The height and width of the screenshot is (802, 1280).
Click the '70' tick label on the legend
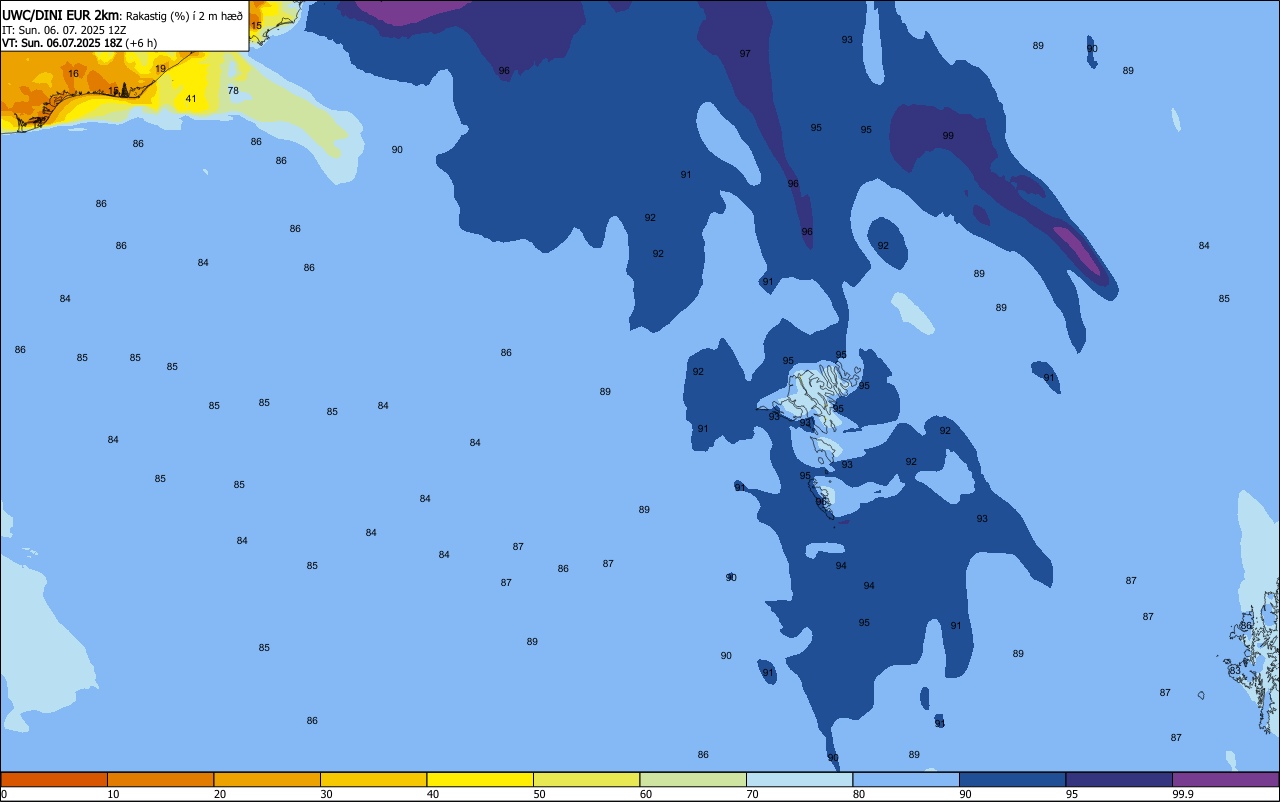(x=752, y=794)
